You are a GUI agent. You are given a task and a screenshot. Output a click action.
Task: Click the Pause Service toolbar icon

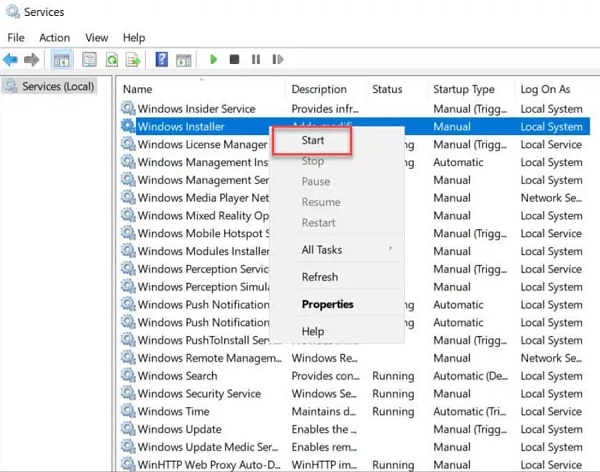click(x=256, y=59)
